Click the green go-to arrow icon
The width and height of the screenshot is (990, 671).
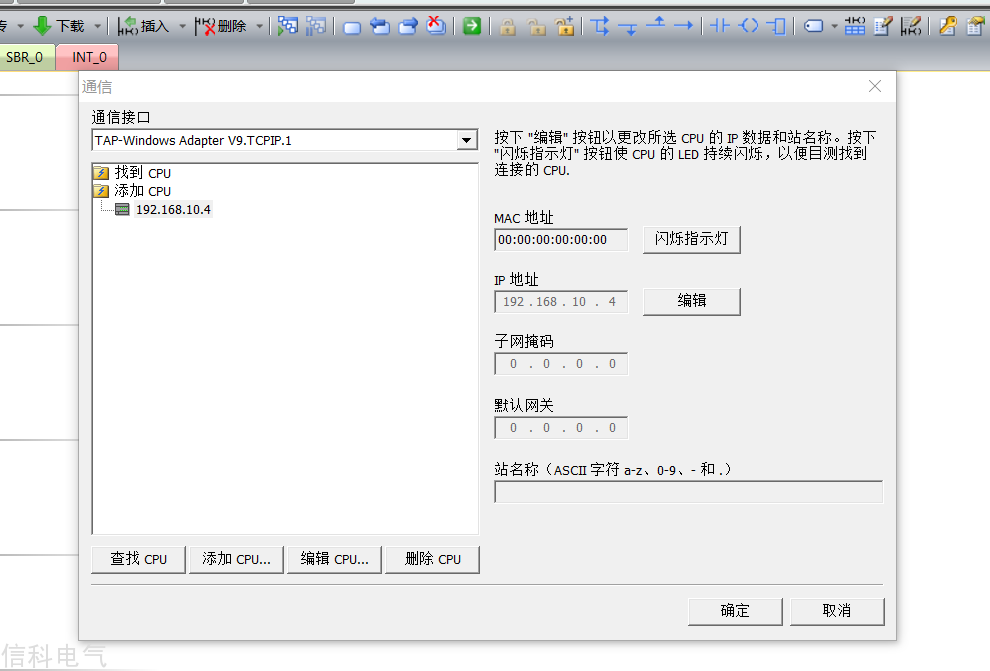[x=472, y=26]
